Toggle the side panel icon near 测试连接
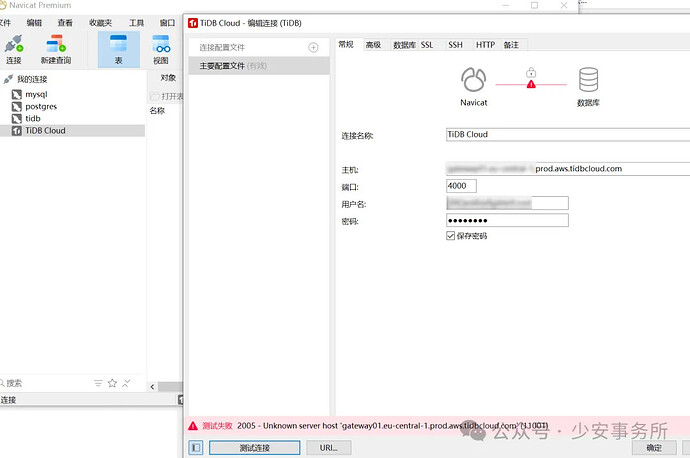Viewport: 690px width, 458px height. point(196,448)
